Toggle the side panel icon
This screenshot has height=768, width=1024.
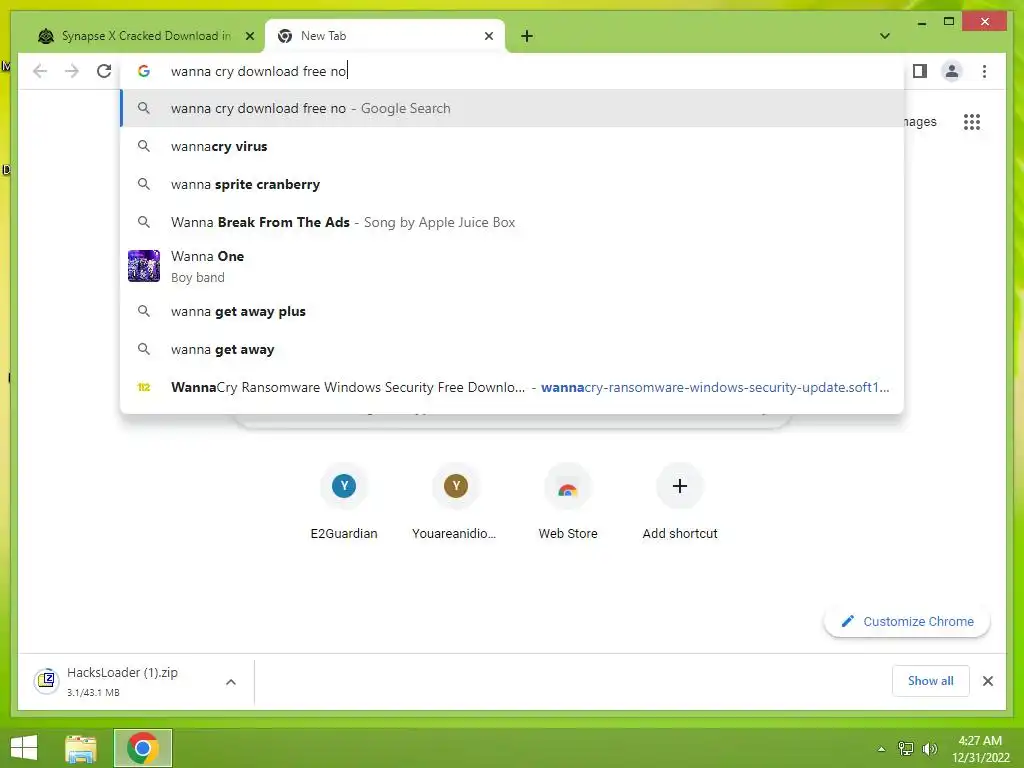coord(920,71)
